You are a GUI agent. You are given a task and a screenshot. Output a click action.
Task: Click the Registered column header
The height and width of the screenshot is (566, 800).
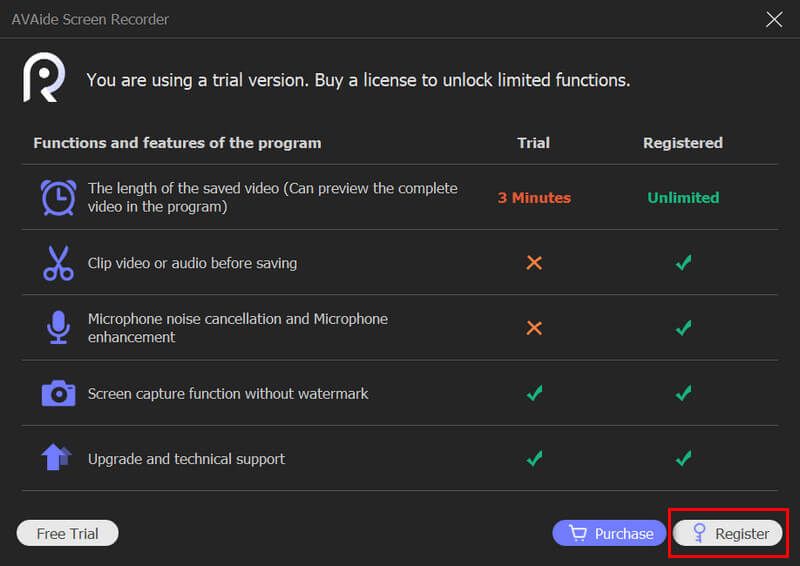(683, 143)
